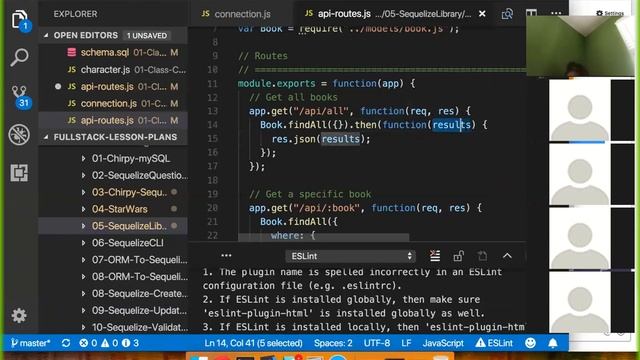Click the Open Changes icon in editor toolbar
The width and height of the screenshot is (640, 360).
pyautogui.click(x=507, y=14)
